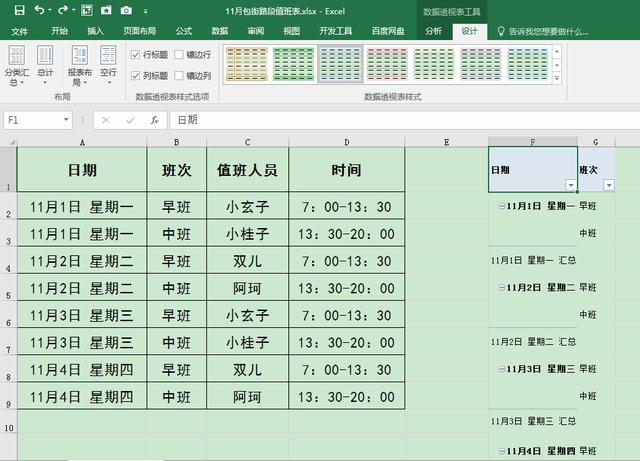Image resolution: width=640 pixels, height=461 pixels.
Task: Select the 设计 design tab
Action: click(x=469, y=31)
